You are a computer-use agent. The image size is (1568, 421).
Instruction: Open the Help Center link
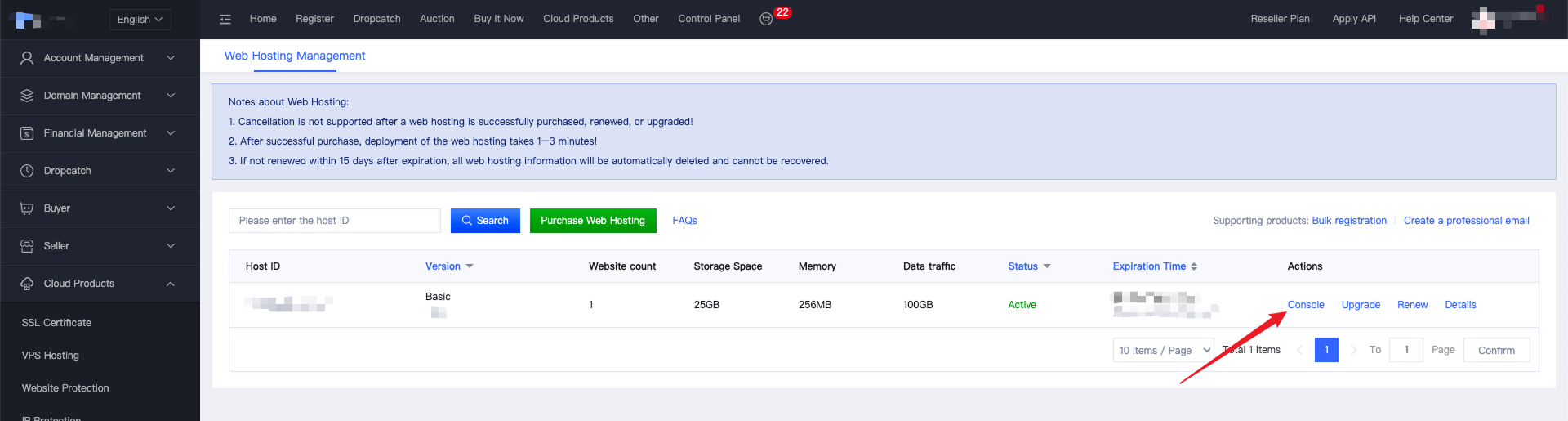pos(1426,19)
